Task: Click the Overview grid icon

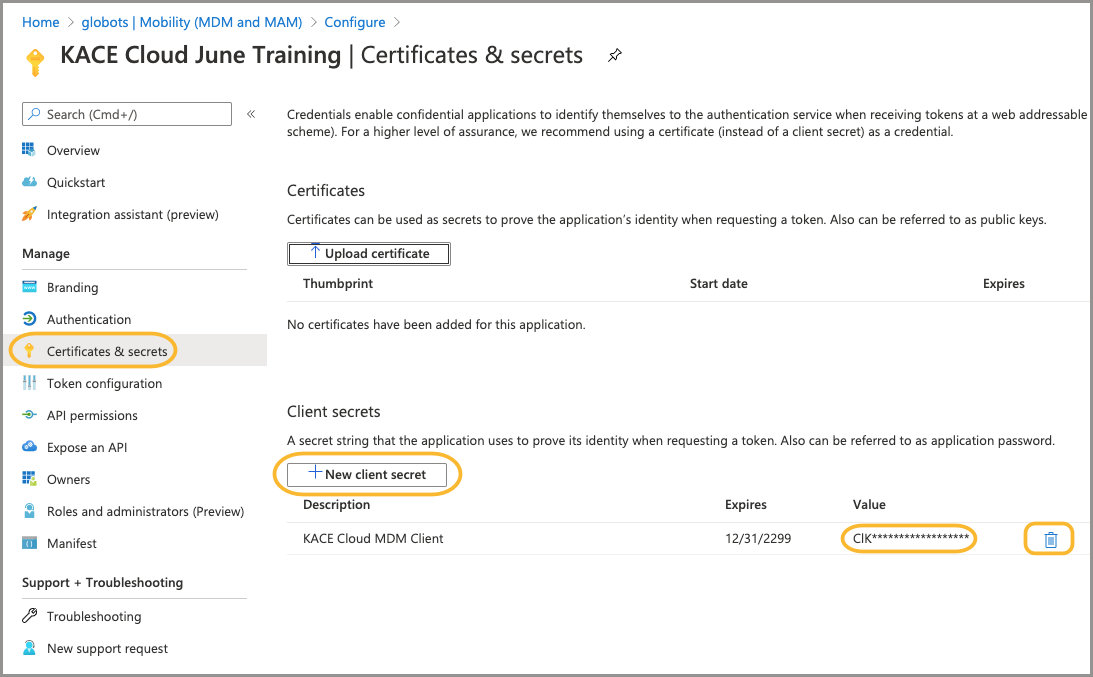Action: click(x=29, y=150)
